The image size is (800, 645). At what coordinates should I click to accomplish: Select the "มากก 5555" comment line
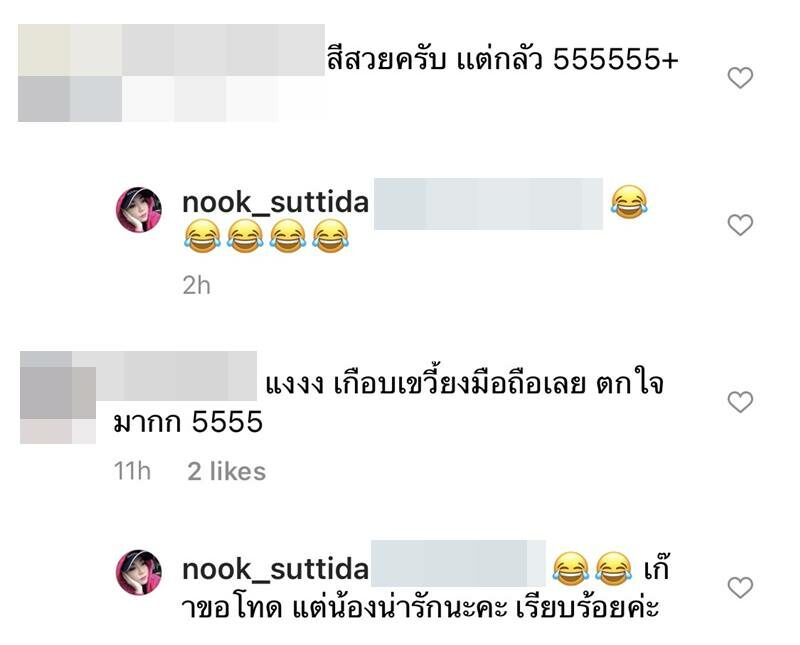point(188,422)
